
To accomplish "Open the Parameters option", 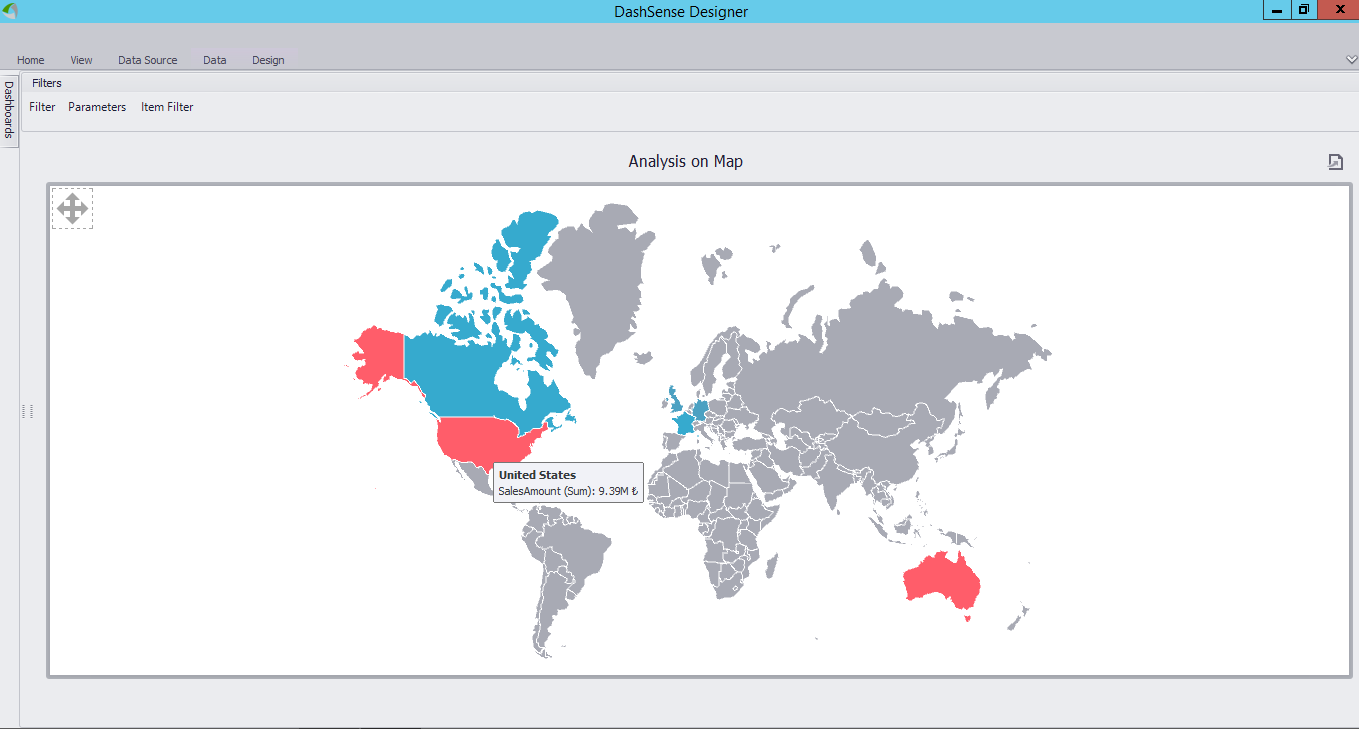I will click(x=97, y=107).
